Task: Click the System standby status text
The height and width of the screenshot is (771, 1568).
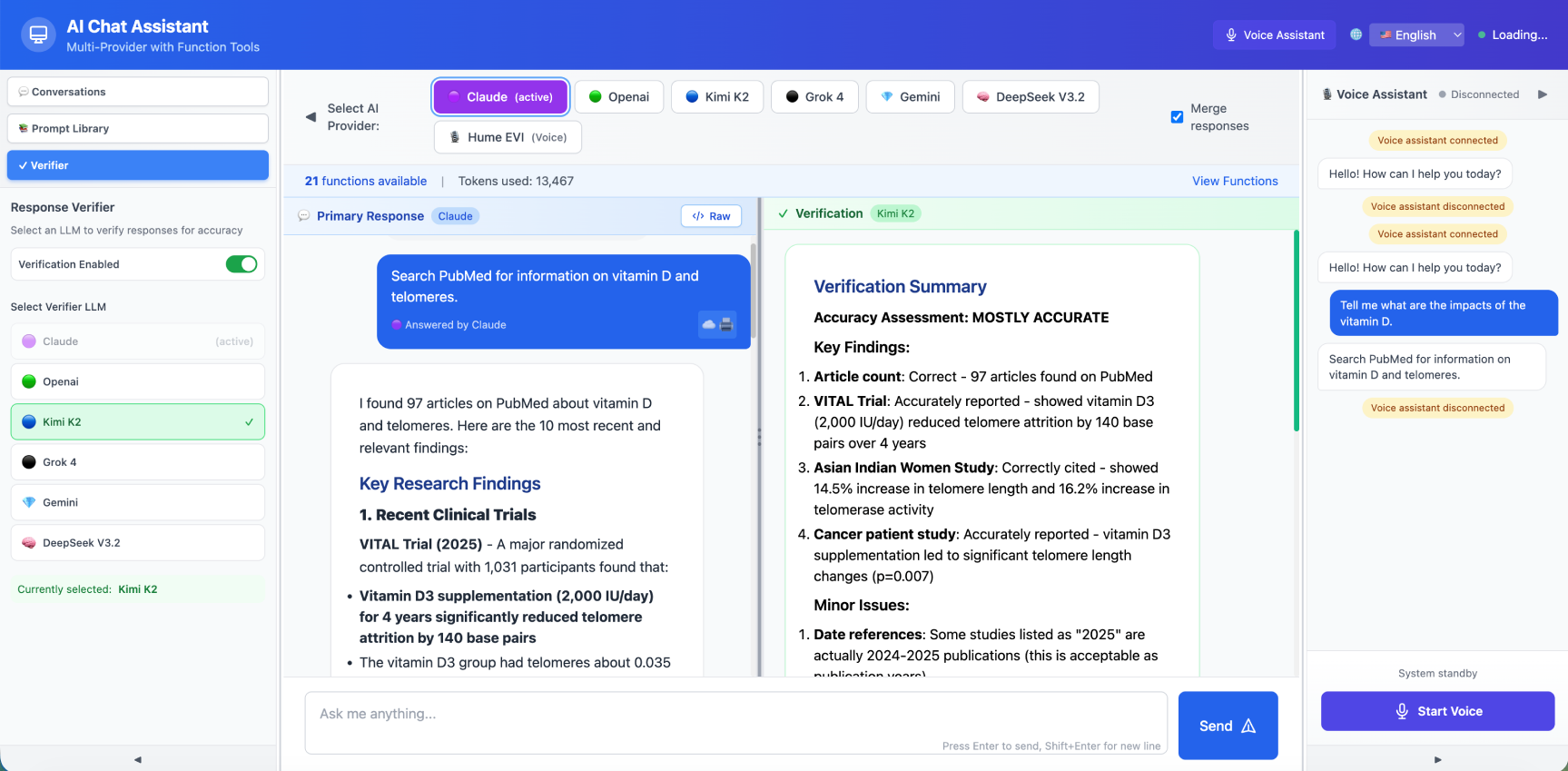Action: click(1437, 673)
